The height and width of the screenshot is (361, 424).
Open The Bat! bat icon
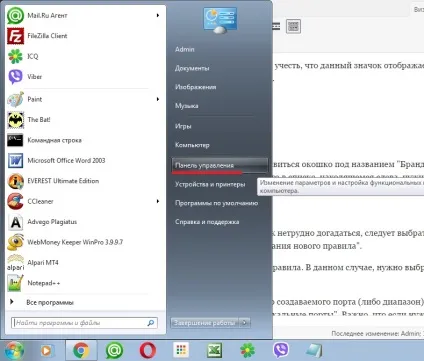click(15, 120)
